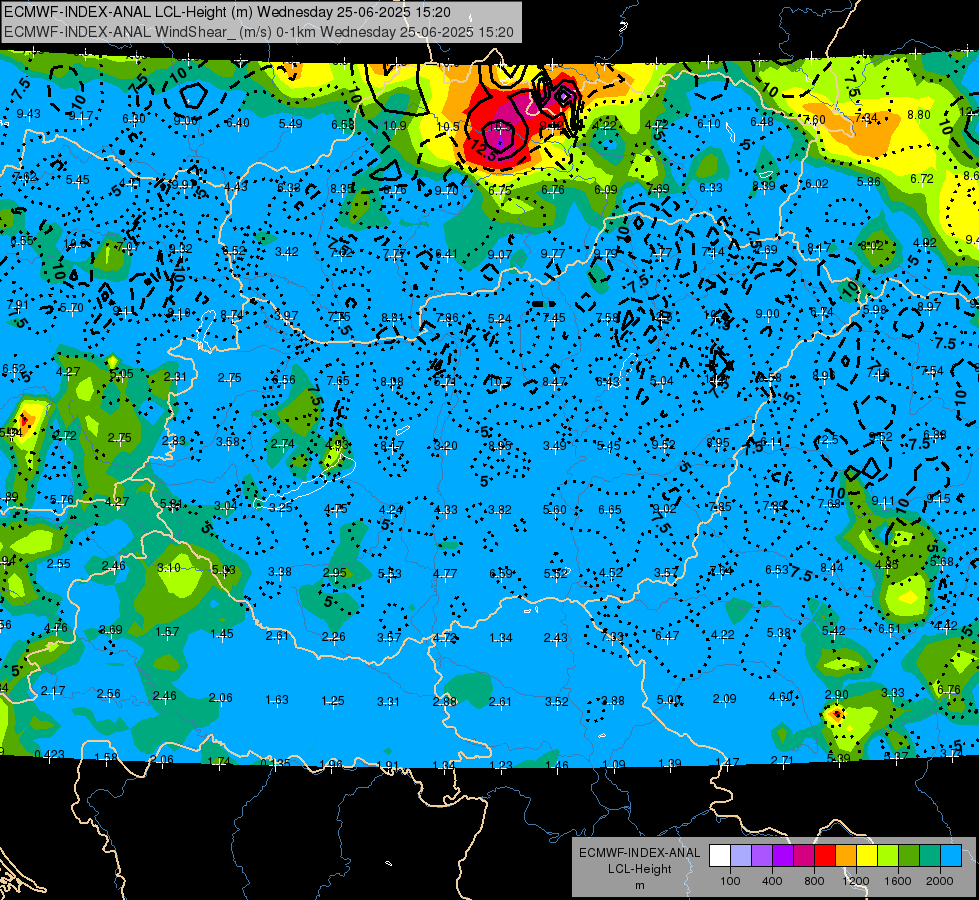The height and width of the screenshot is (900, 979).
Task: Click the wind shear value '3.42'
Action: pos(287,252)
